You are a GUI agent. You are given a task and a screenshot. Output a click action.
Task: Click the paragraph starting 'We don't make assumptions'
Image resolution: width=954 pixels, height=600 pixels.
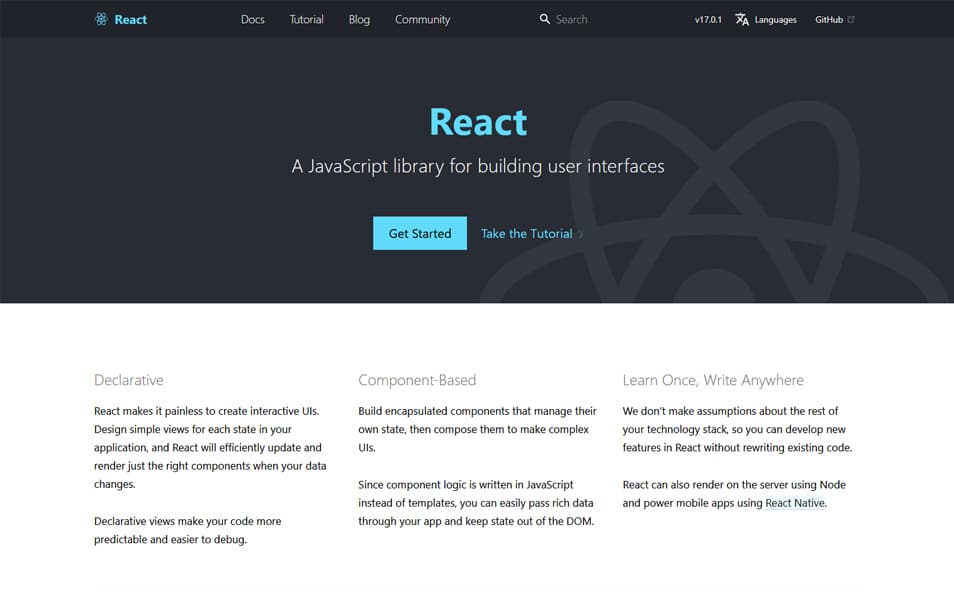point(737,429)
